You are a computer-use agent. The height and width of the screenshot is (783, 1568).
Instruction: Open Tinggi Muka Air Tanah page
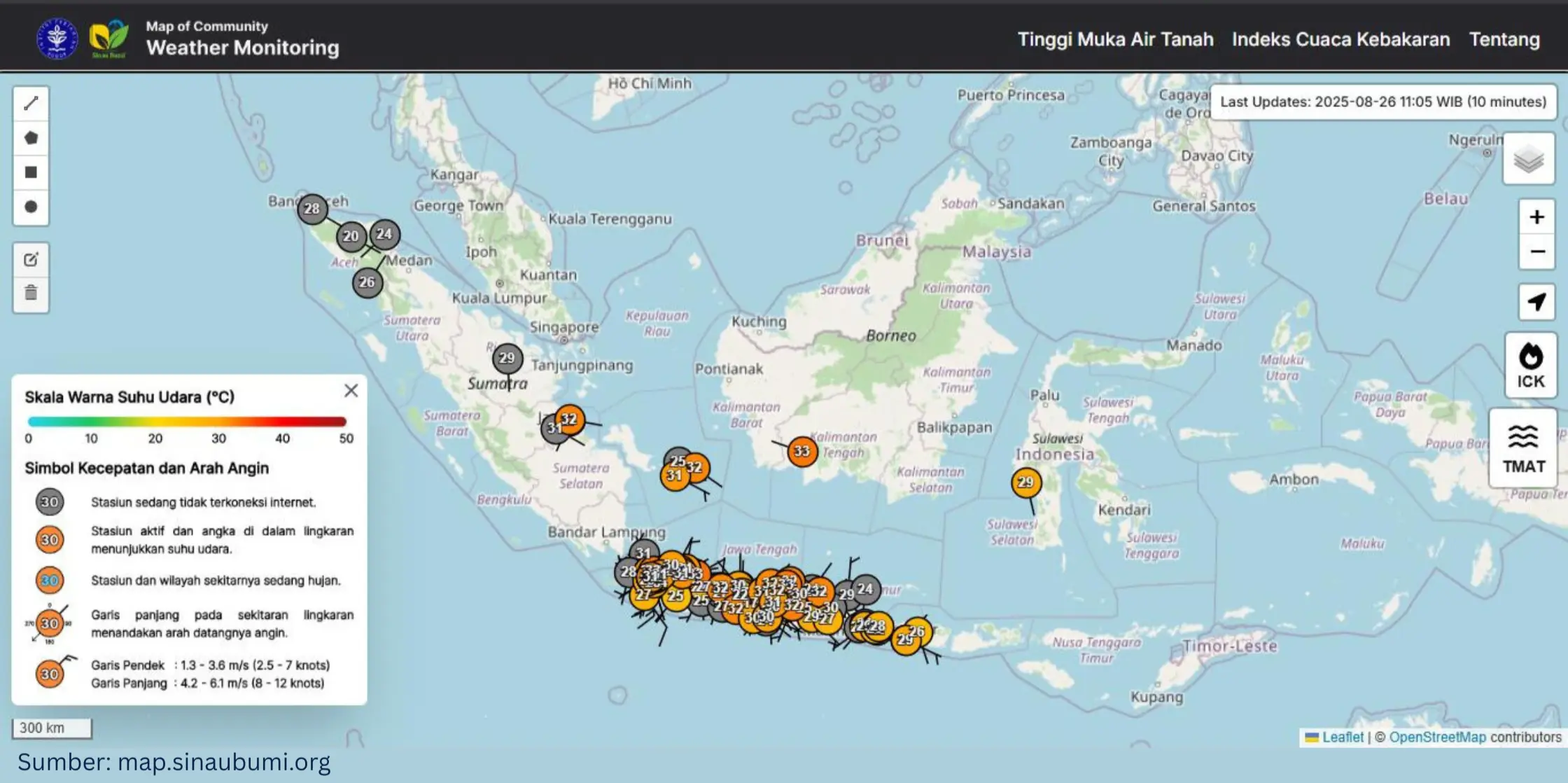tap(1115, 39)
